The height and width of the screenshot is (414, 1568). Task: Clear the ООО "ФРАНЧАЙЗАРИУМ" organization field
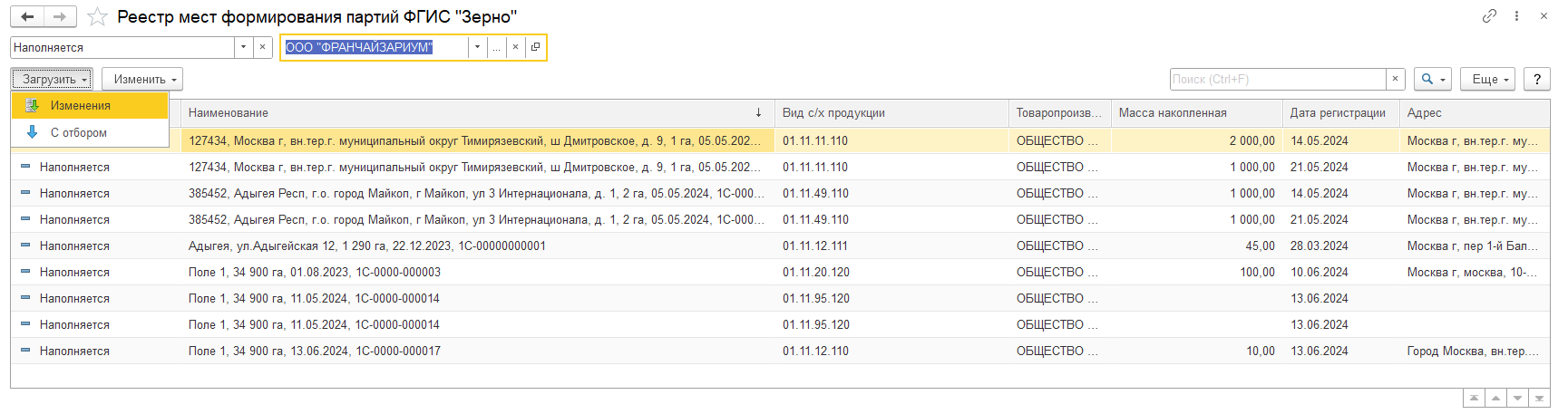(x=515, y=47)
